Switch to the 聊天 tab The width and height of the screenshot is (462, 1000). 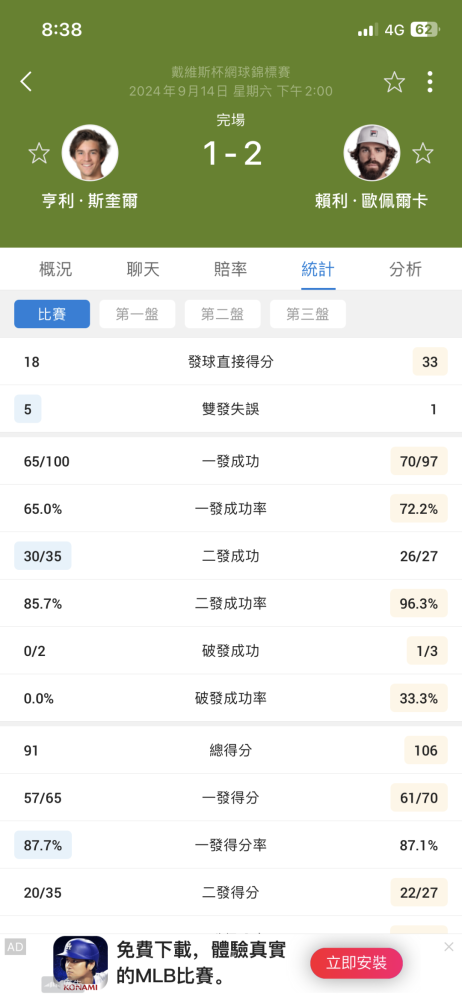click(143, 269)
